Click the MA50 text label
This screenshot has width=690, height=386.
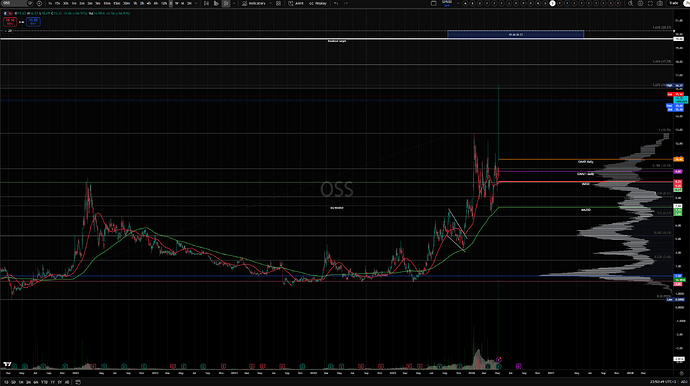tap(586, 184)
